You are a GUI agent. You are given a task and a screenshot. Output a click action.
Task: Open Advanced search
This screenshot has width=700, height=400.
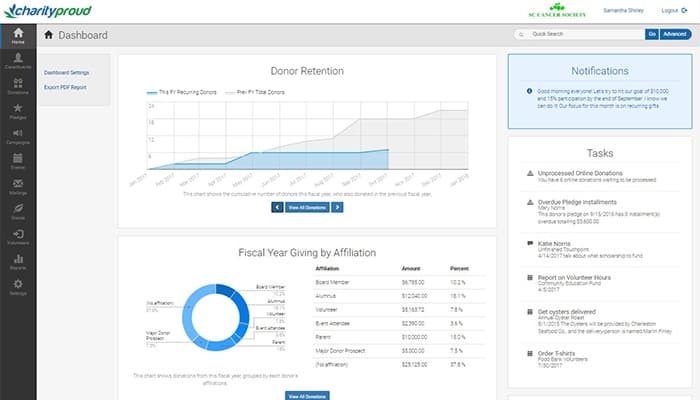click(x=675, y=34)
